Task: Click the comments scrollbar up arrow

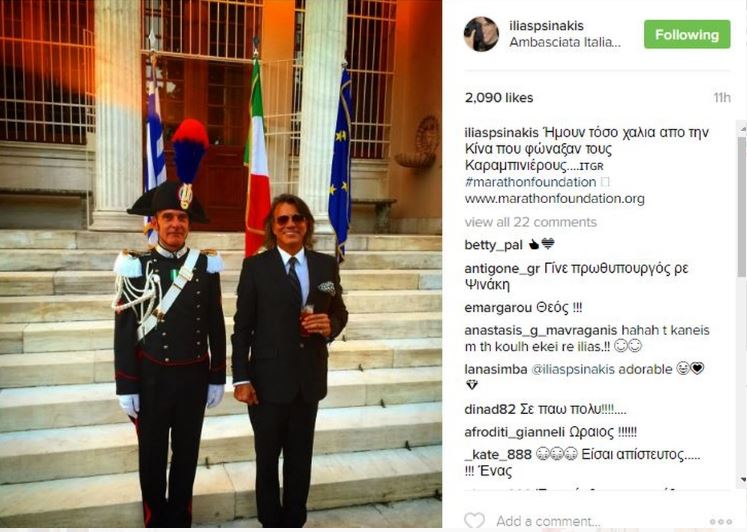Action: point(742,128)
